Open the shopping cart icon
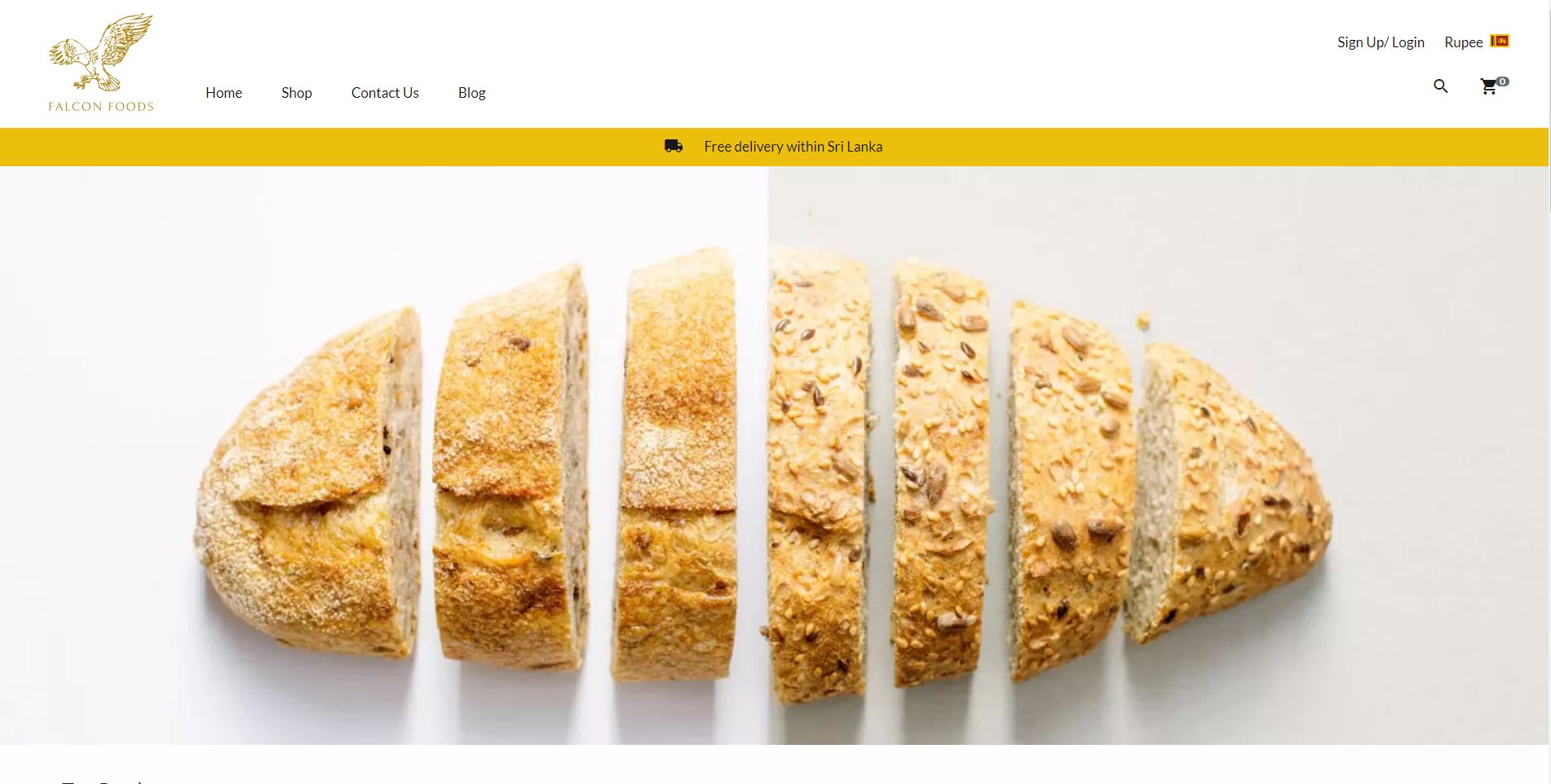Screen dimensions: 1551x784 [1489, 87]
